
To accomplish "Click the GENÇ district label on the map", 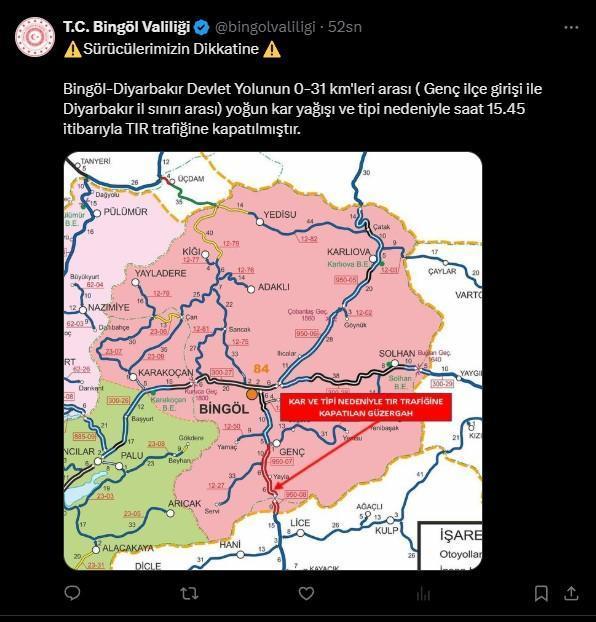I will [x=292, y=452].
